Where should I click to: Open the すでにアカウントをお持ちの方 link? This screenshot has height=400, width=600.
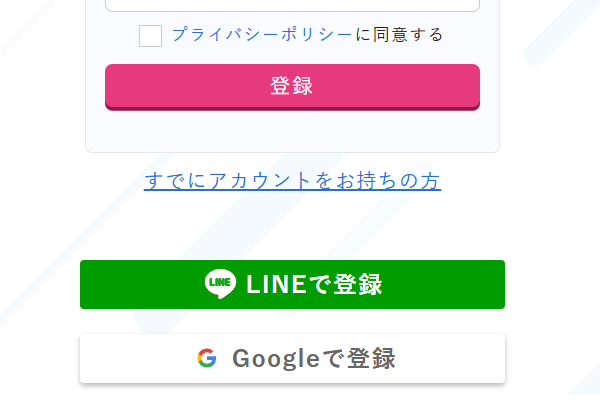coord(292,181)
